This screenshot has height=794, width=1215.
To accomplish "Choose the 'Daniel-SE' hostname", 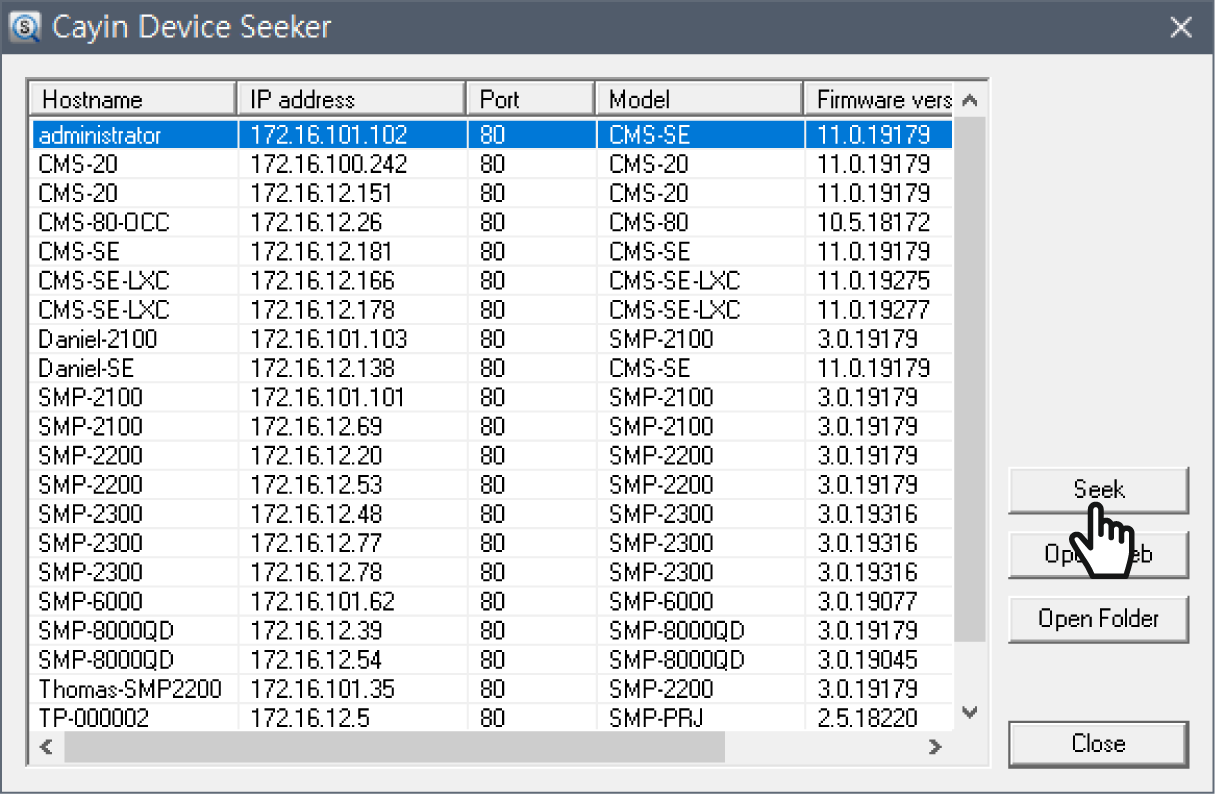I will coord(87,368).
